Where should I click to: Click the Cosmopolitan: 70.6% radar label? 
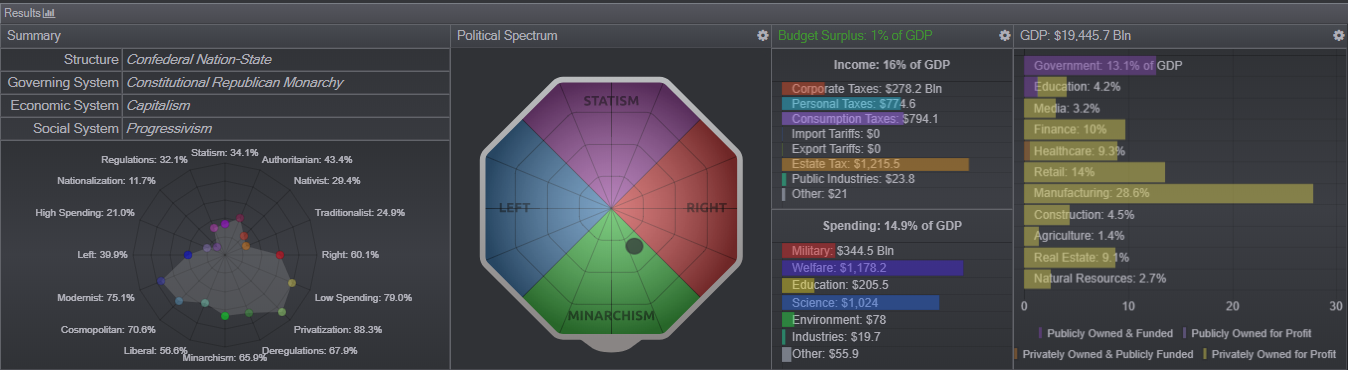(x=108, y=330)
